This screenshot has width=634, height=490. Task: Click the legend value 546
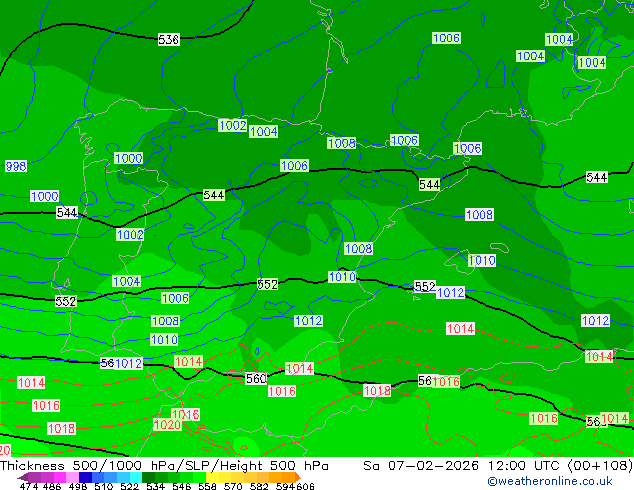[180, 486]
